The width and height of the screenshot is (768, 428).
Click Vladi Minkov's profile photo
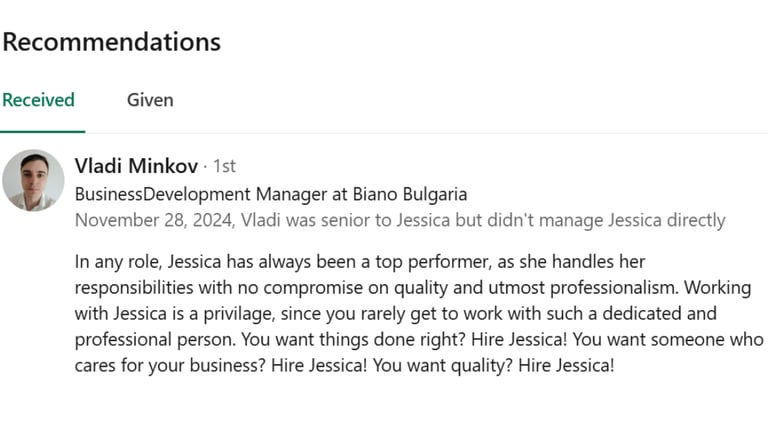[33, 180]
